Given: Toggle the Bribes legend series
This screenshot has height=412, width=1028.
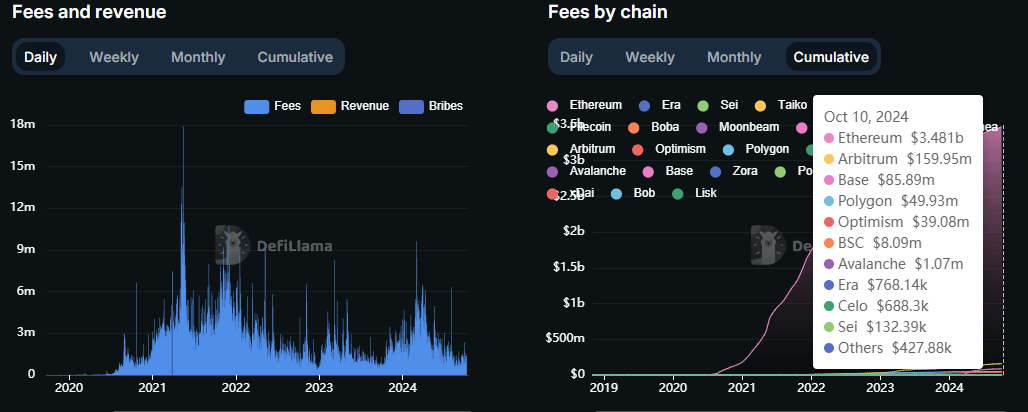Looking at the screenshot, I should click(x=431, y=106).
